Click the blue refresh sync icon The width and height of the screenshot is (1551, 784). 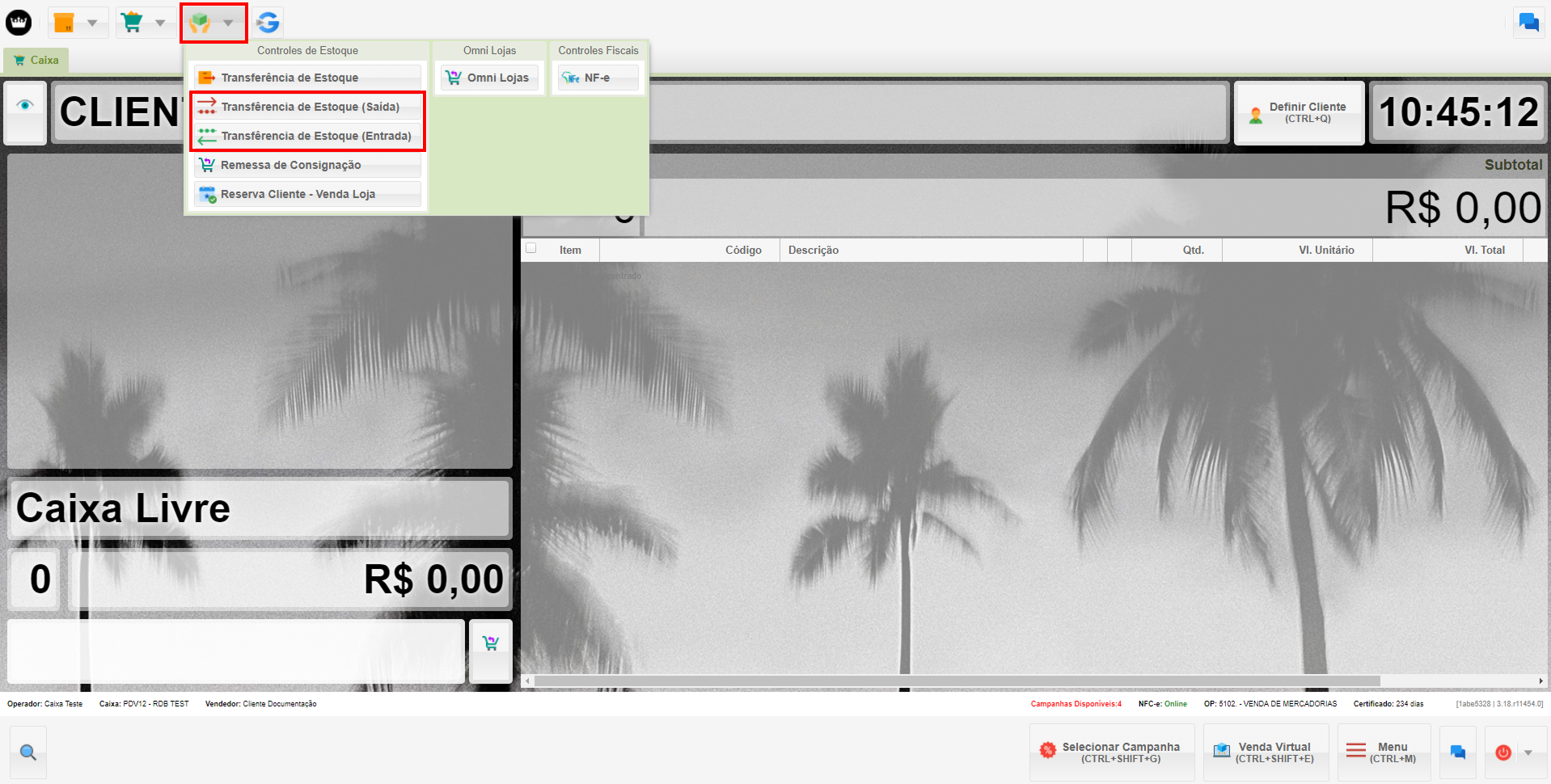click(x=268, y=23)
